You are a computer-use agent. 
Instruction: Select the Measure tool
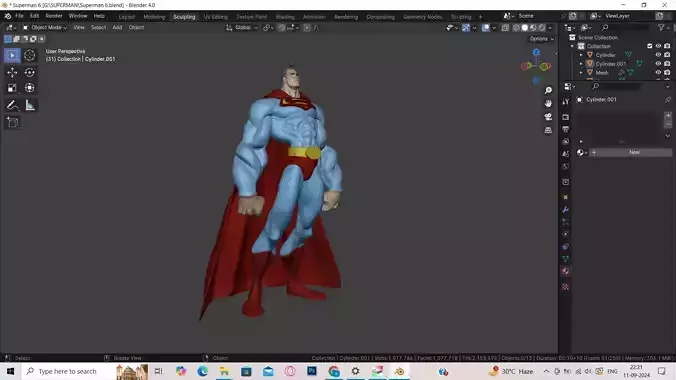point(29,105)
